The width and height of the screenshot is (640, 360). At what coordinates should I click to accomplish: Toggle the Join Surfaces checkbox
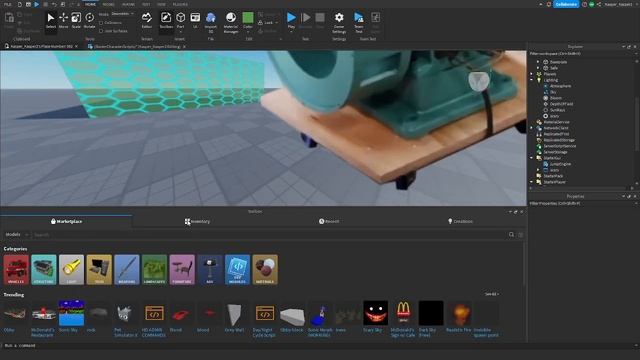(x=101, y=31)
